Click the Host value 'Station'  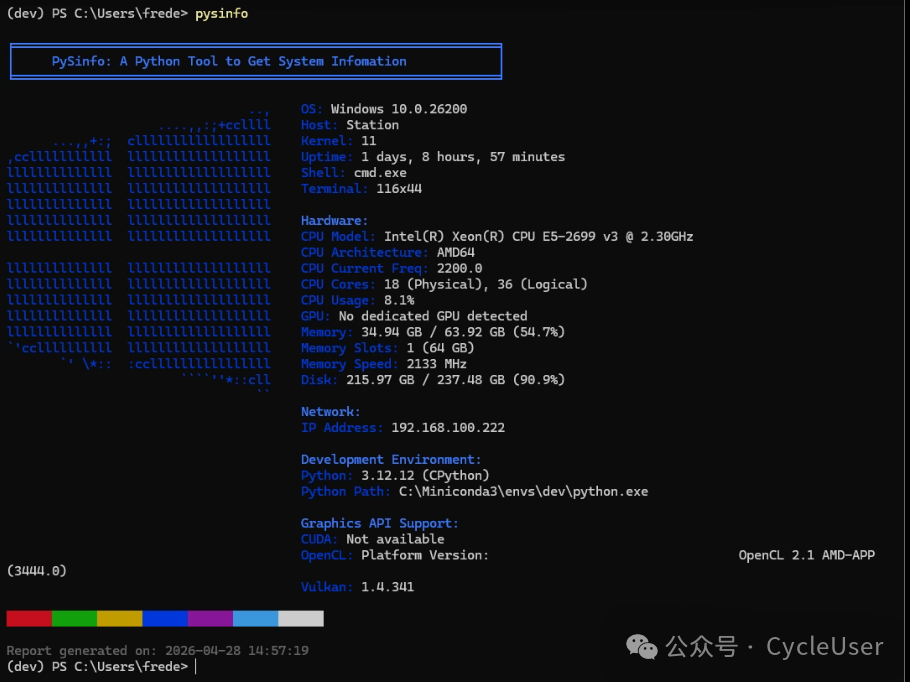pyautogui.click(x=372, y=125)
